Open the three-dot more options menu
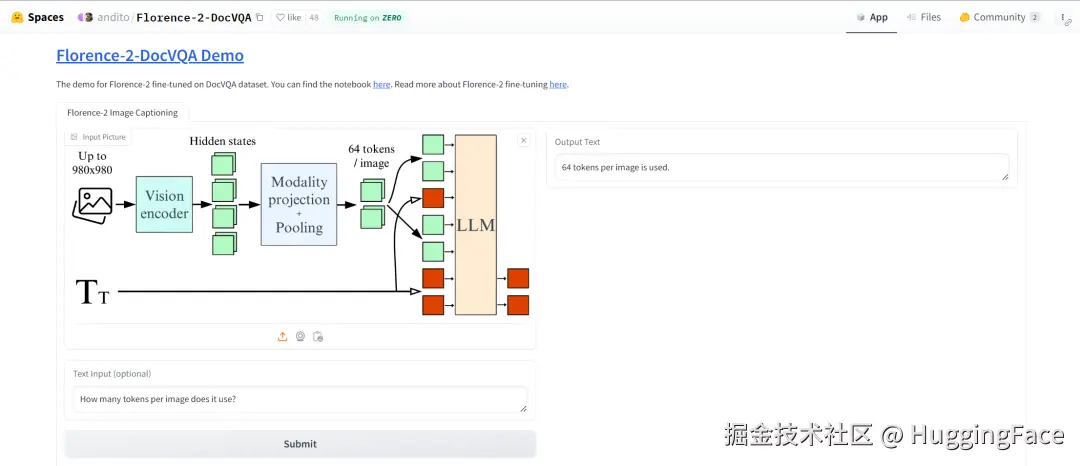 coord(1063,17)
